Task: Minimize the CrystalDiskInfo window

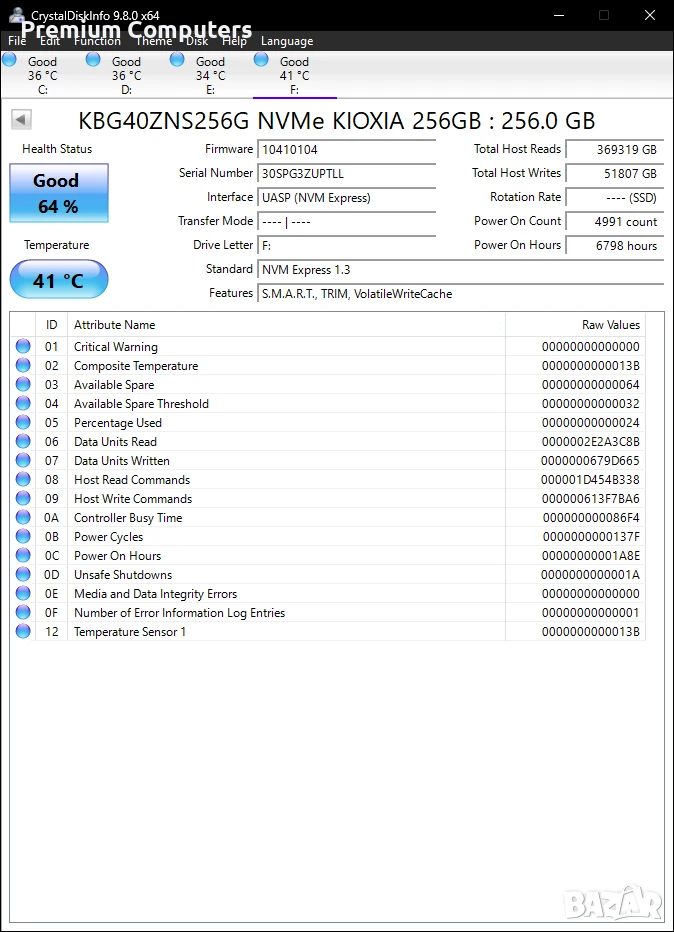Action: tap(559, 15)
